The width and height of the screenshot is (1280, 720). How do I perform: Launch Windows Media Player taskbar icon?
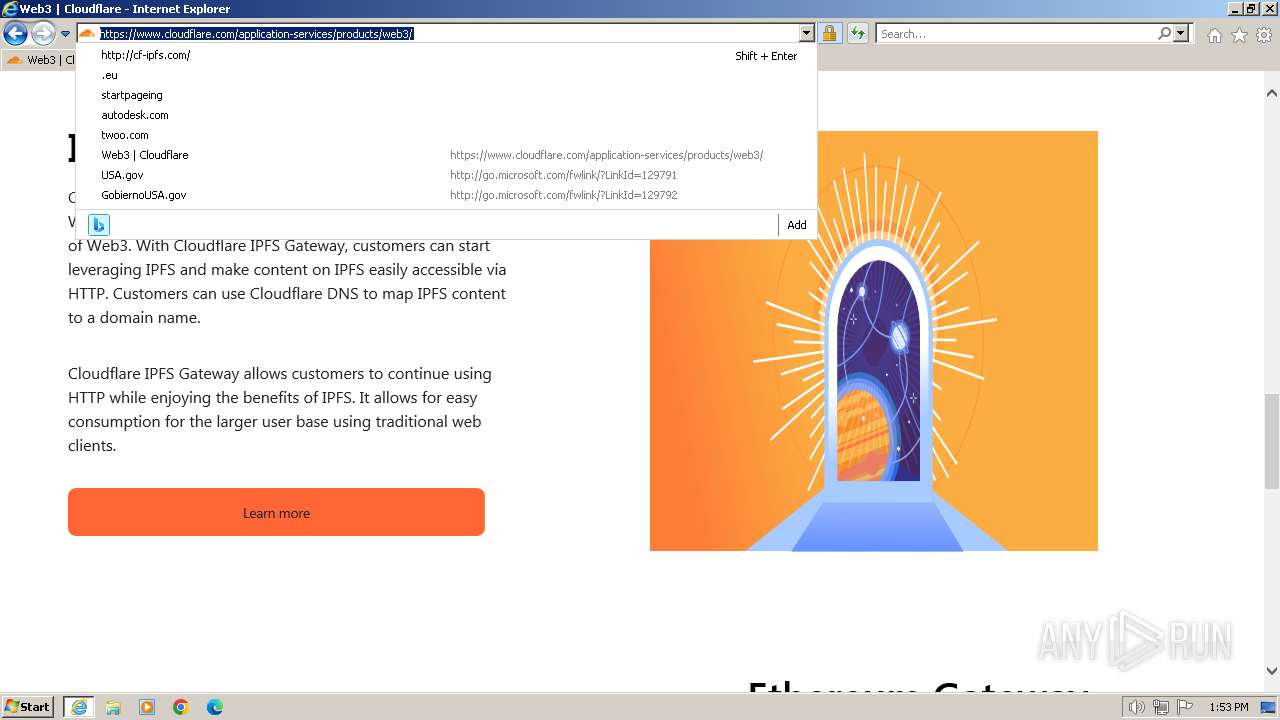click(147, 707)
